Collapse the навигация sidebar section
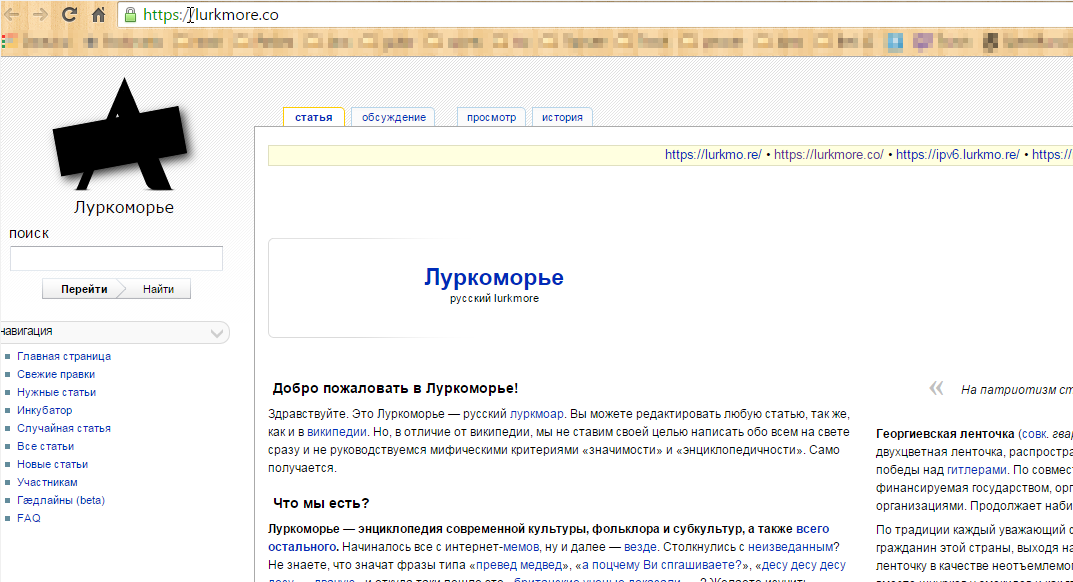The height and width of the screenshot is (582, 1073). click(216, 333)
